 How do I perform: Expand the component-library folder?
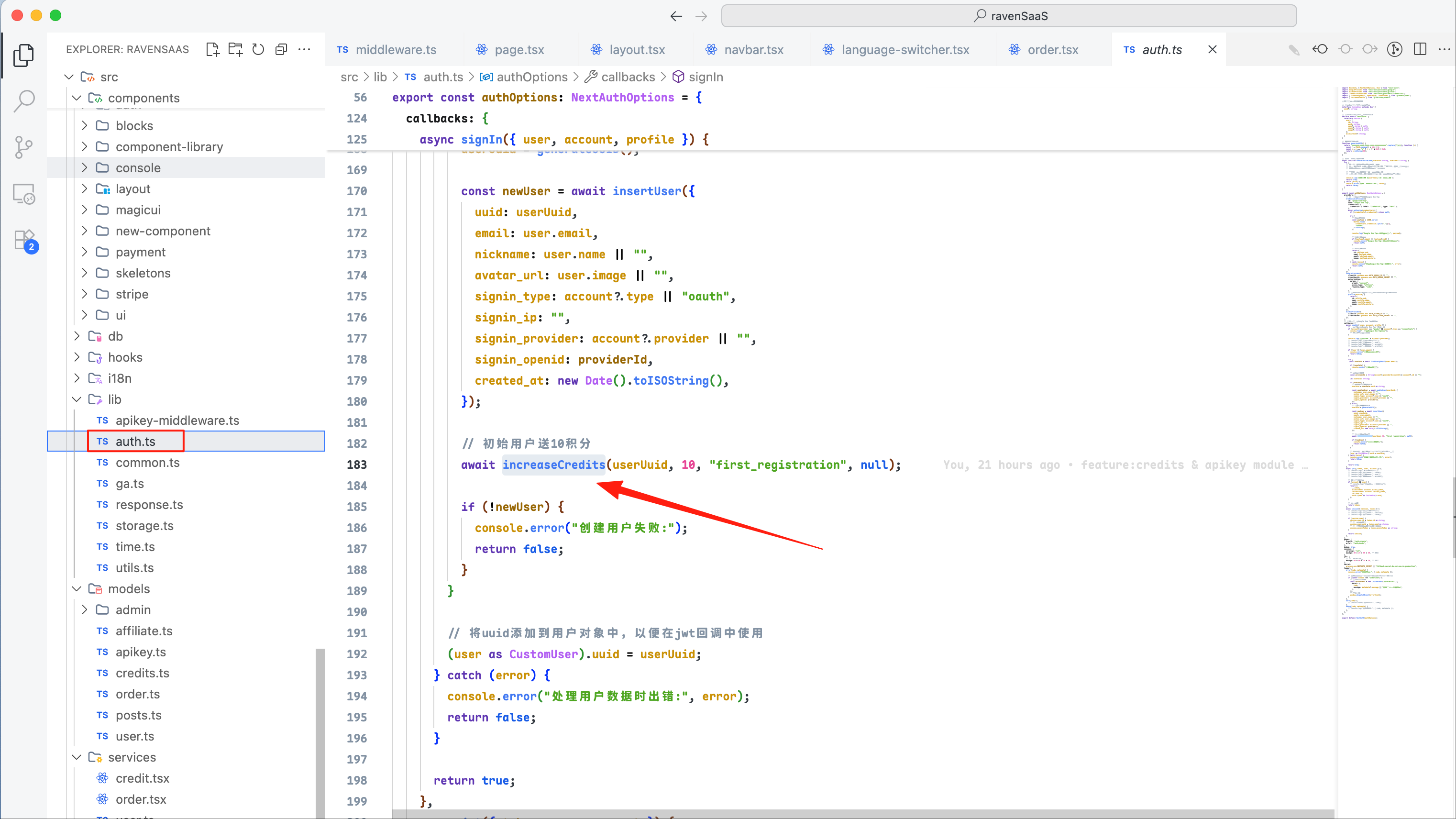tap(84, 147)
